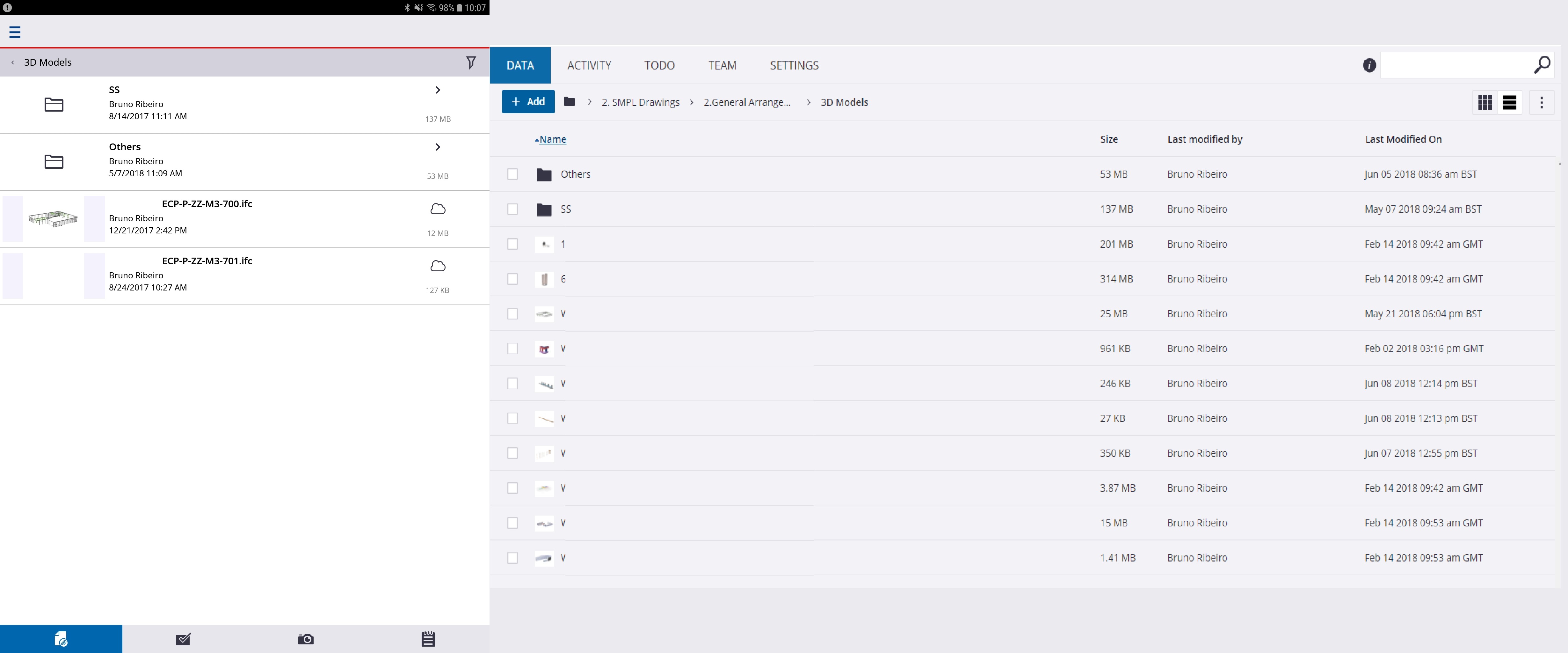Select the checkbox beside the SS folder row
Screen dimensions: 1568x653
(x=513, y=209)
